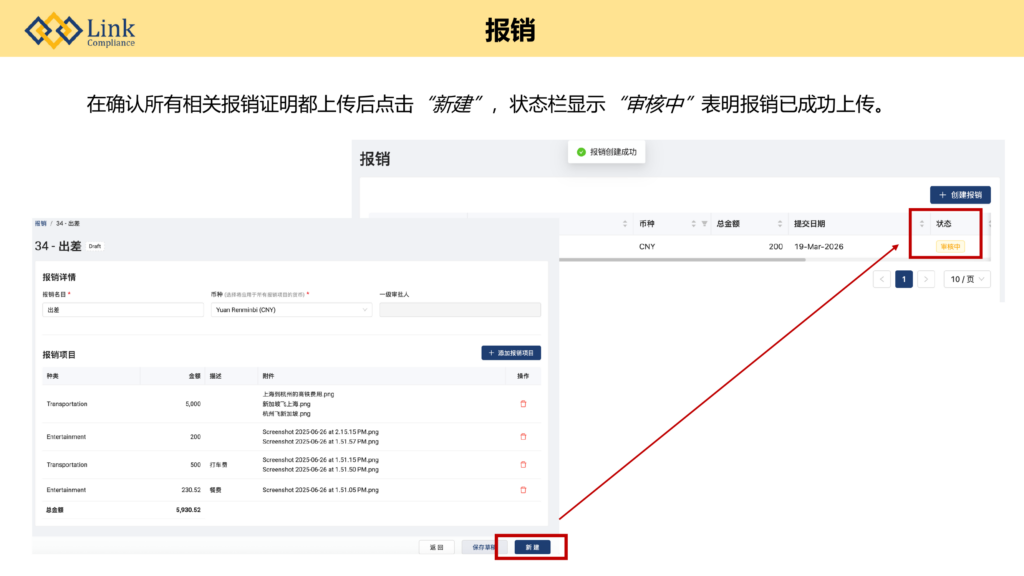
Task: Click the 新建 submit button
Action: tap(532, 547)
